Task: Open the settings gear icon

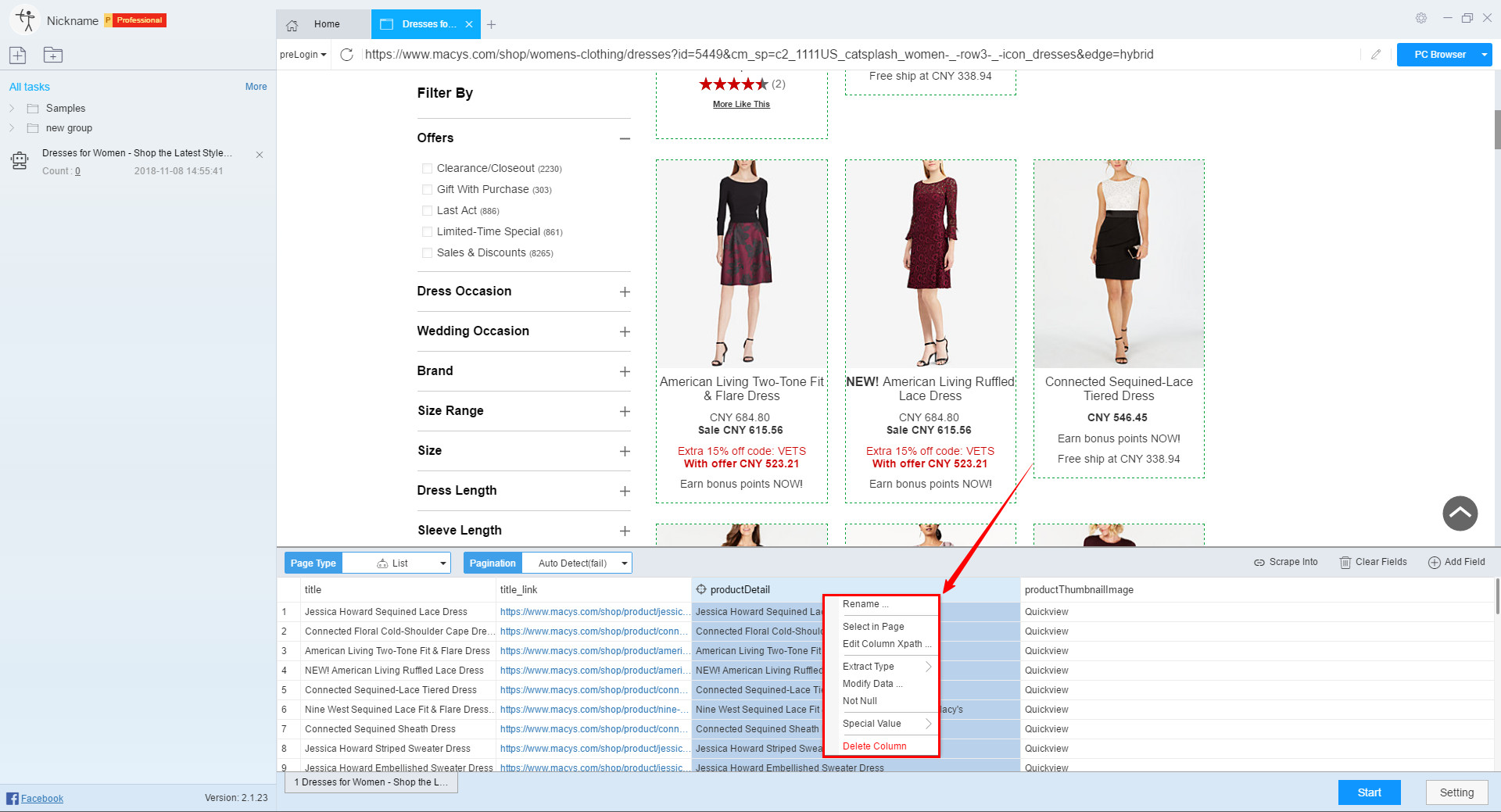Action: point(1421,18)
